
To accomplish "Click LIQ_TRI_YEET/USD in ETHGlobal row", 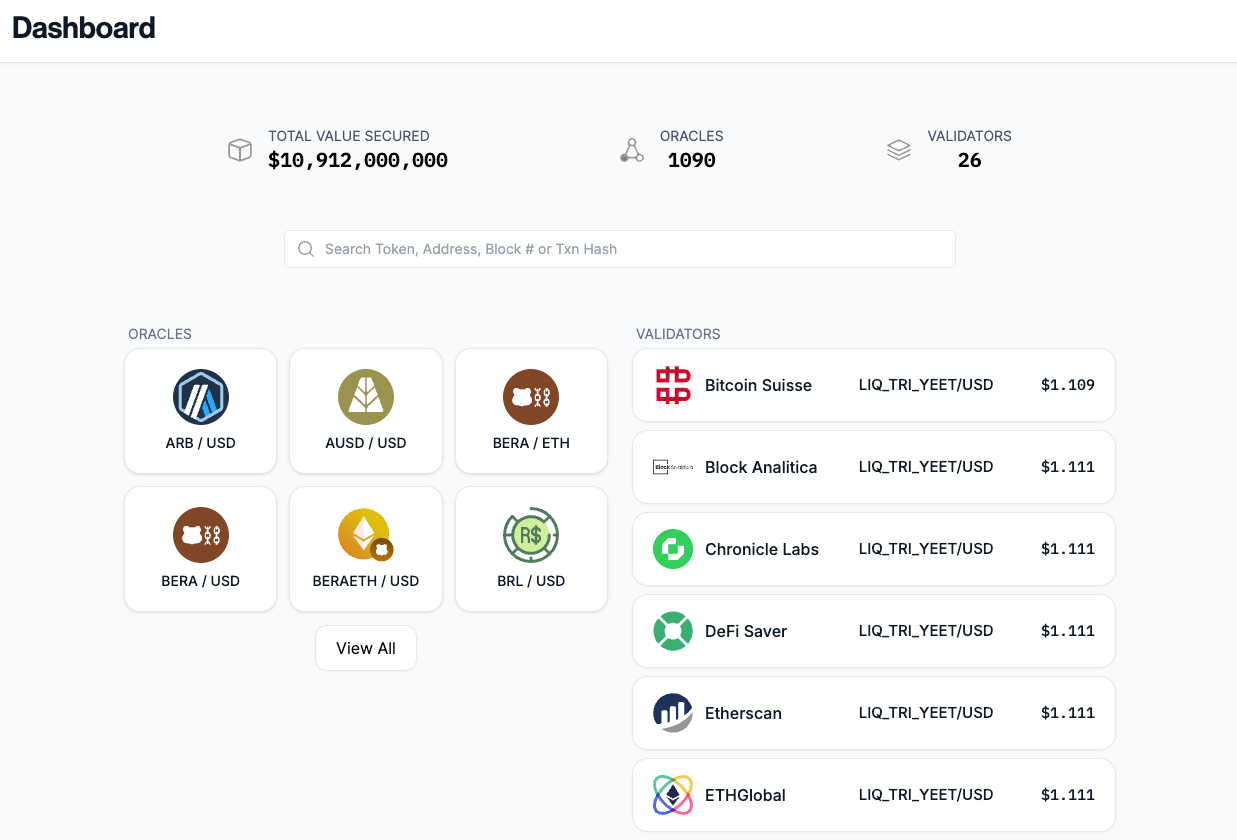I will tap(926, 794).
